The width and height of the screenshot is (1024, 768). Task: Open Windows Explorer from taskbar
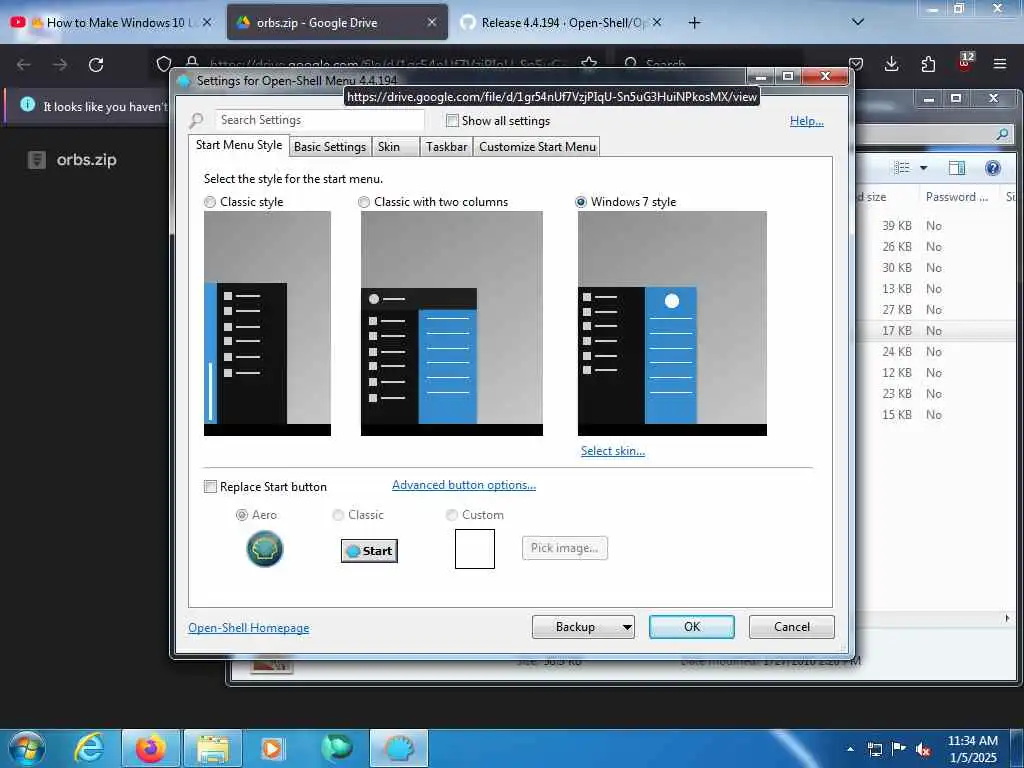click(214, 748)
